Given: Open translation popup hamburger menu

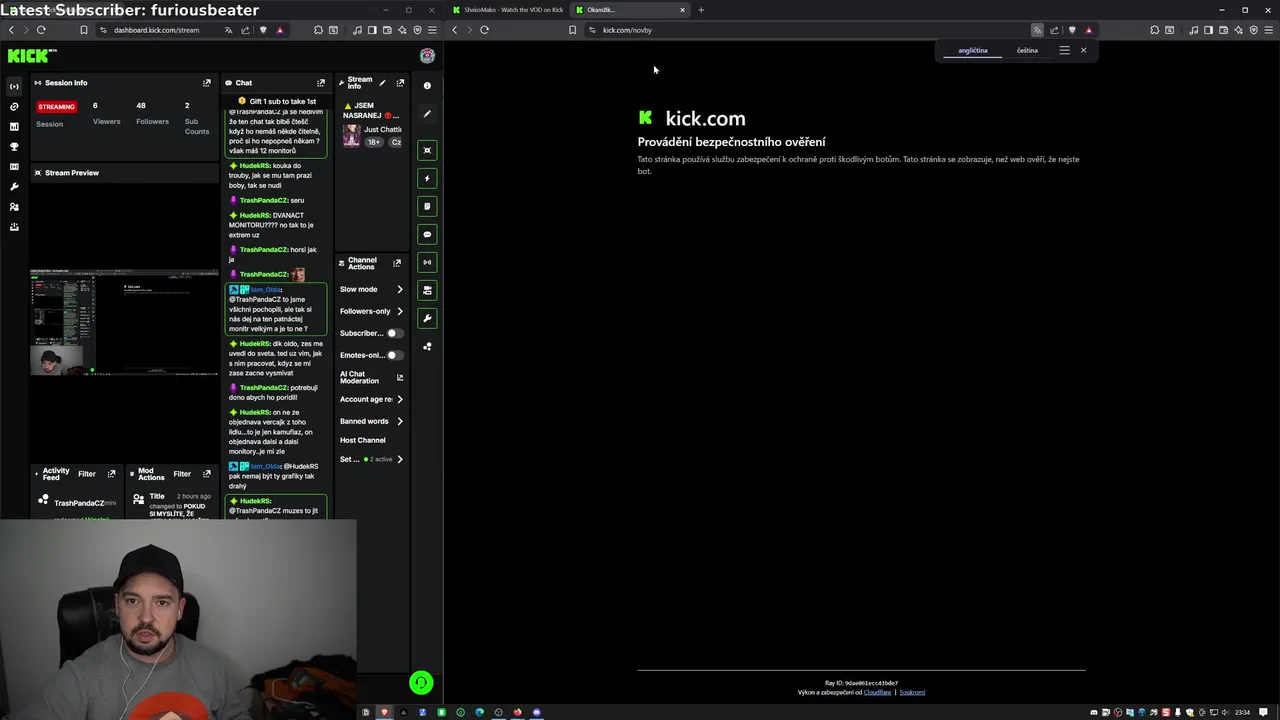Looking at the screenshot, I should (x=1064, y=50).
